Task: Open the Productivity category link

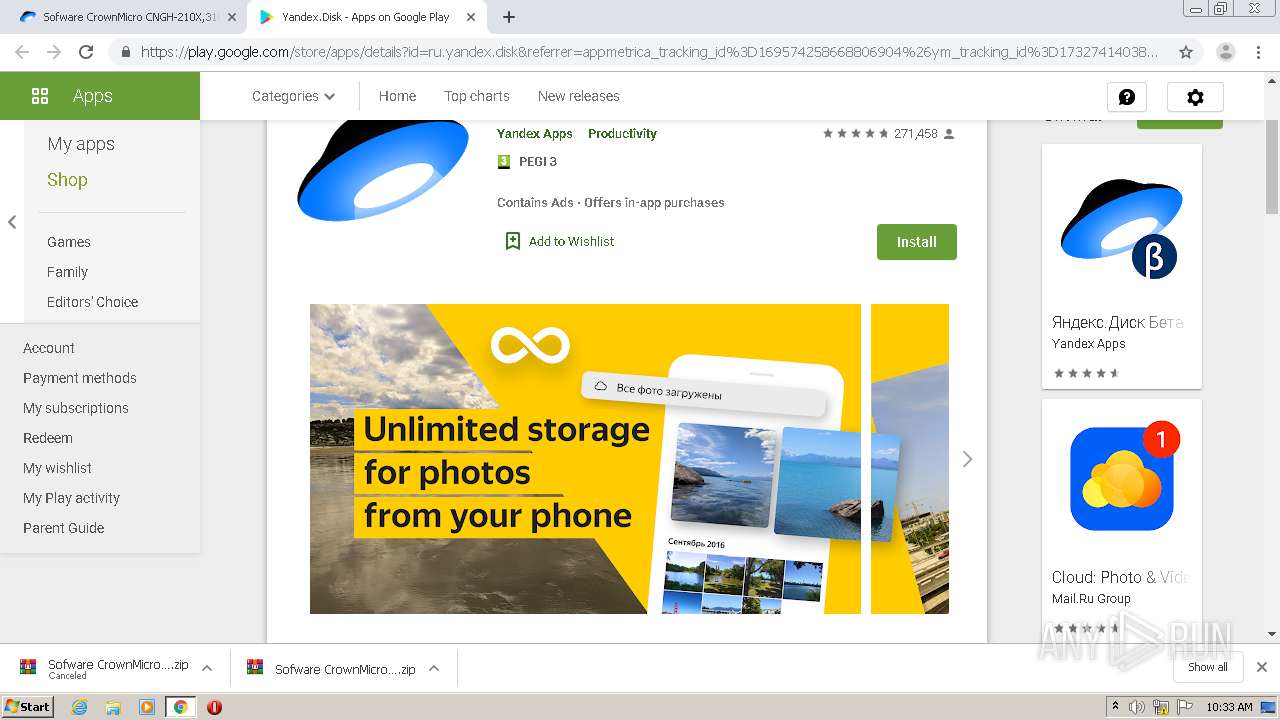Action: 622,134
